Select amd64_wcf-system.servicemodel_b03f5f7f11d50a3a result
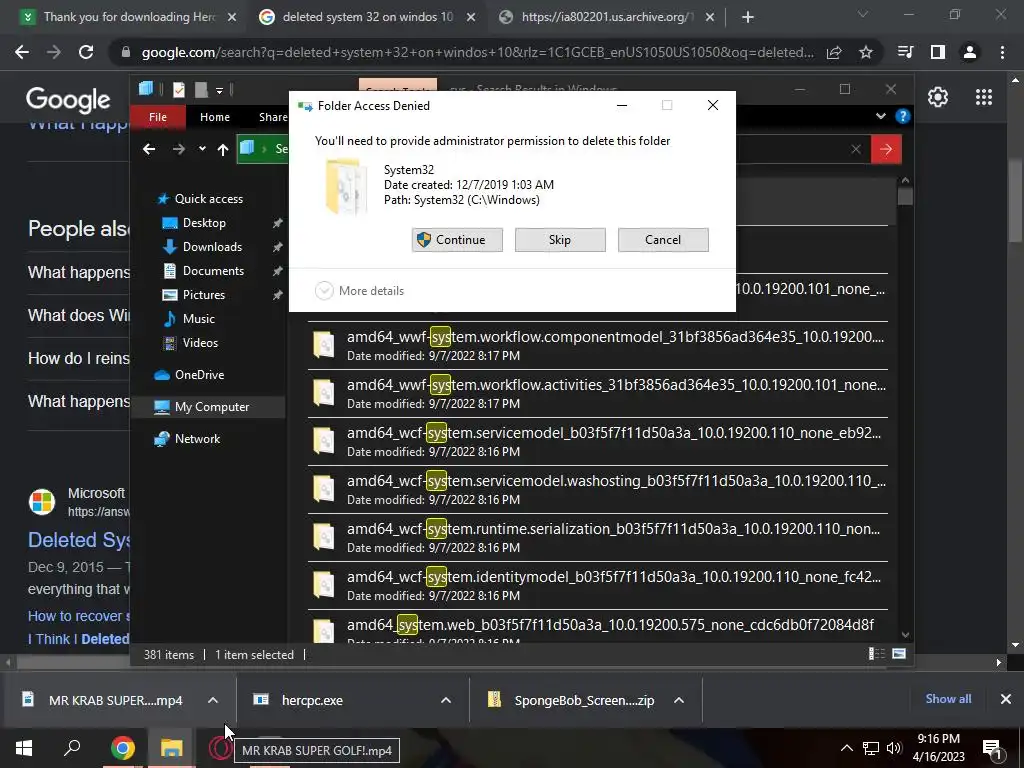The width and height of the screenshot is (1024, 768). click(x=598, y=441)
